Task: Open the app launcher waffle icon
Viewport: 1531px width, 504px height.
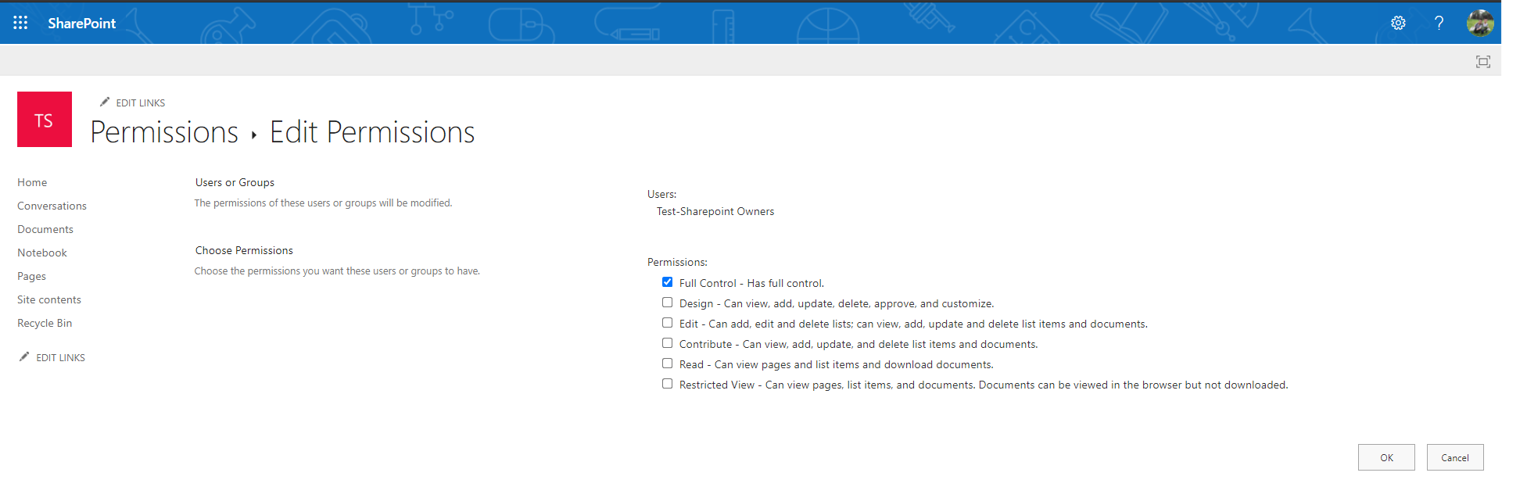Action: pos(20,23)
